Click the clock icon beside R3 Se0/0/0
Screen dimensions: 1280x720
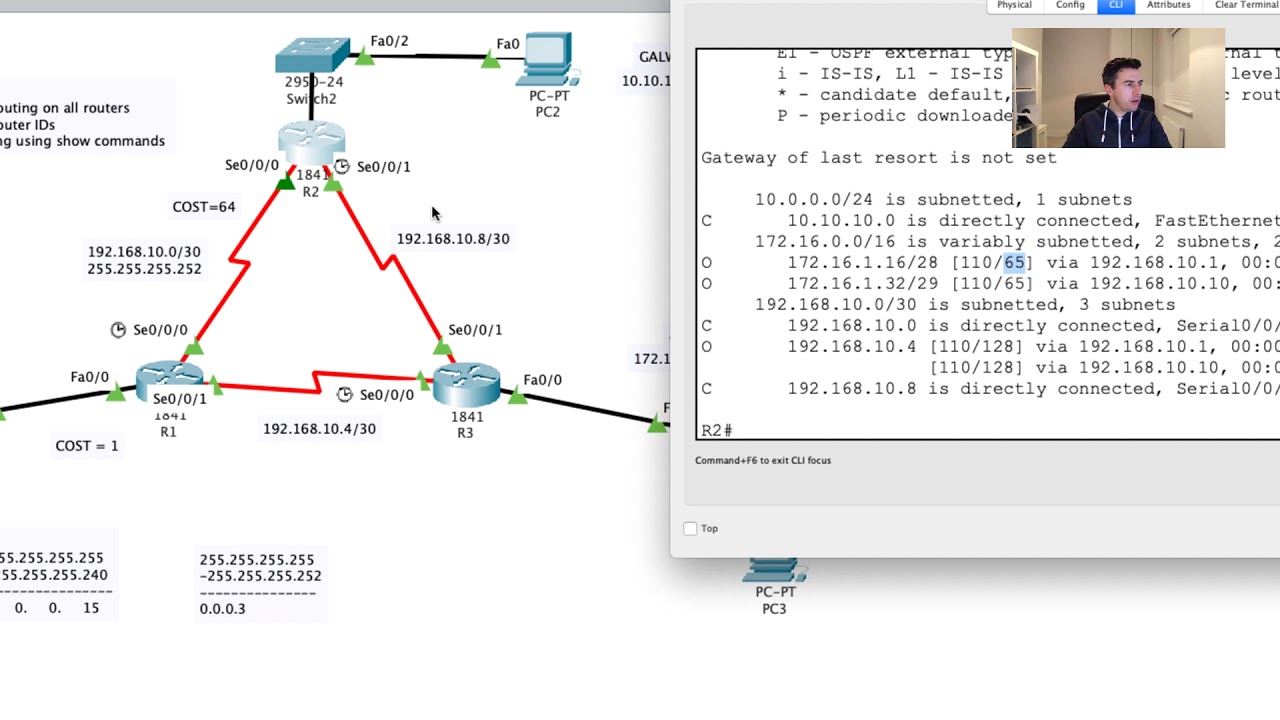pos(344,394)
